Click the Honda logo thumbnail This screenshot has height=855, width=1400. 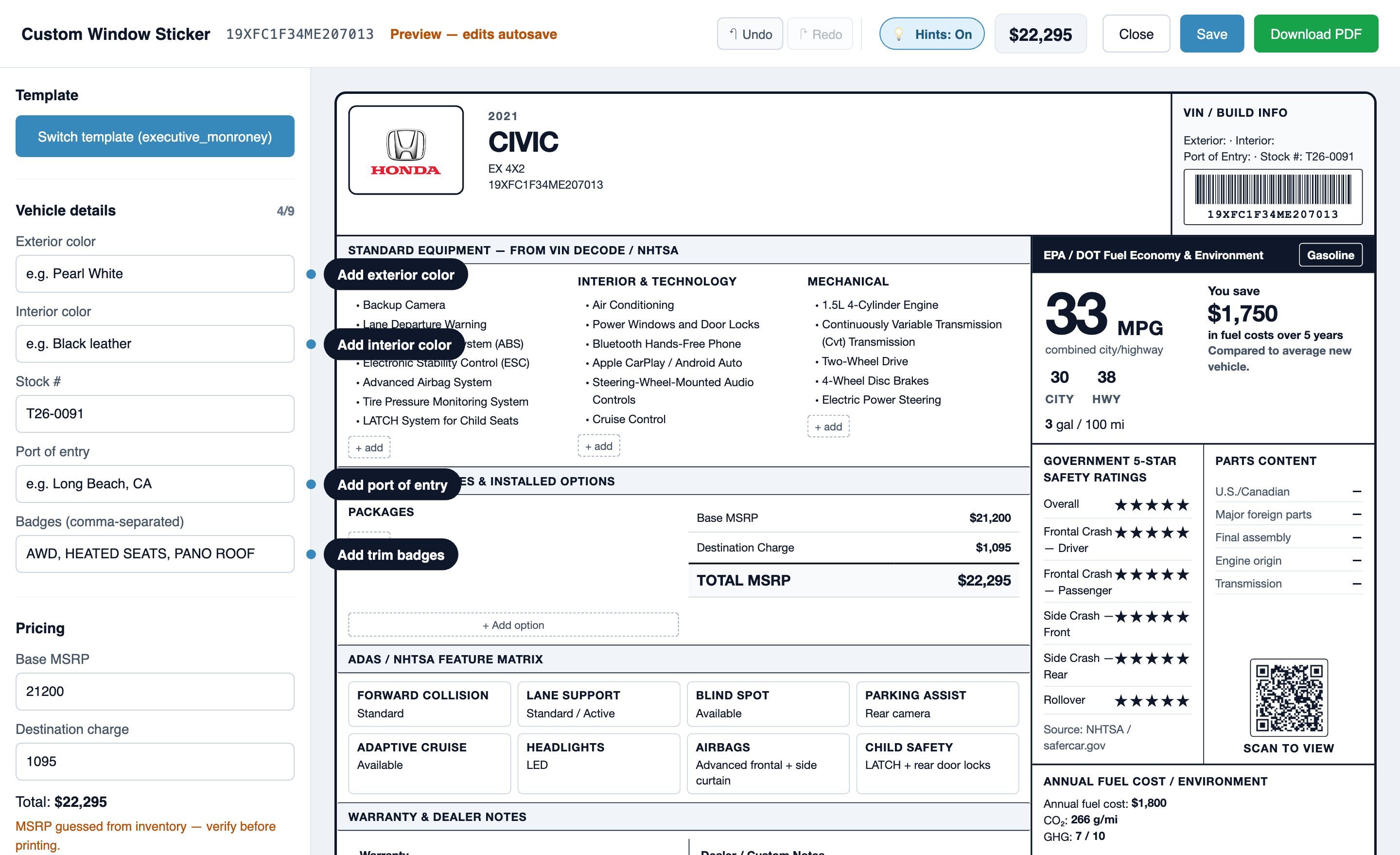pos(406,149)
